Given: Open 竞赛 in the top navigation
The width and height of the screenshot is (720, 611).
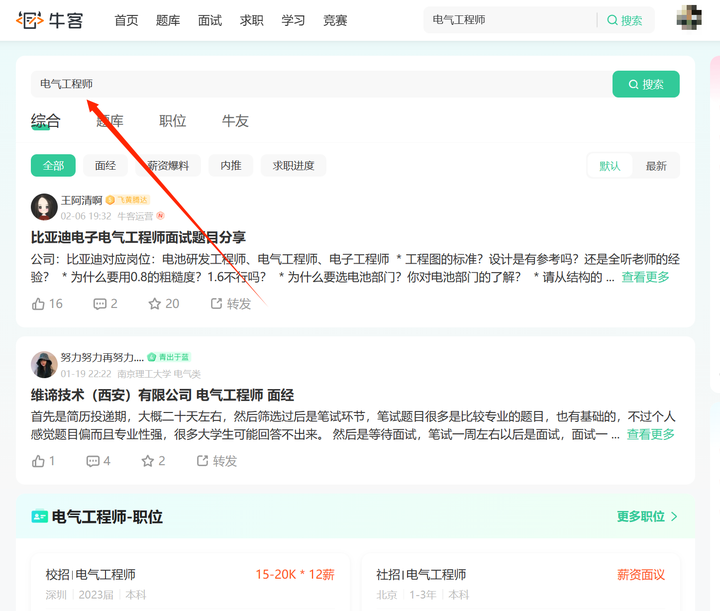Looking at the screenshot, I should click(335, 21).
